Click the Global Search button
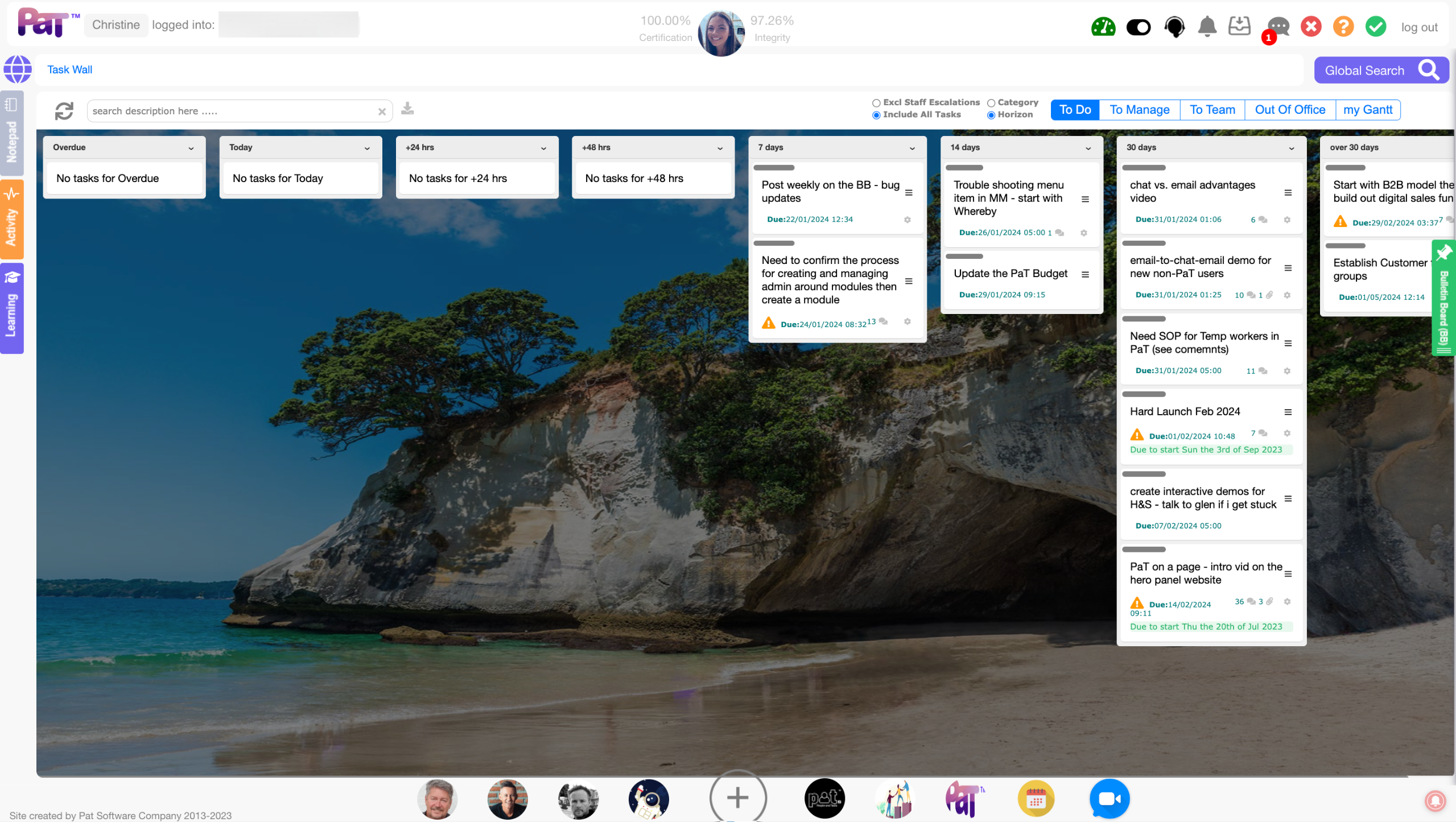1456x822 pixels. coord(1381,71)
